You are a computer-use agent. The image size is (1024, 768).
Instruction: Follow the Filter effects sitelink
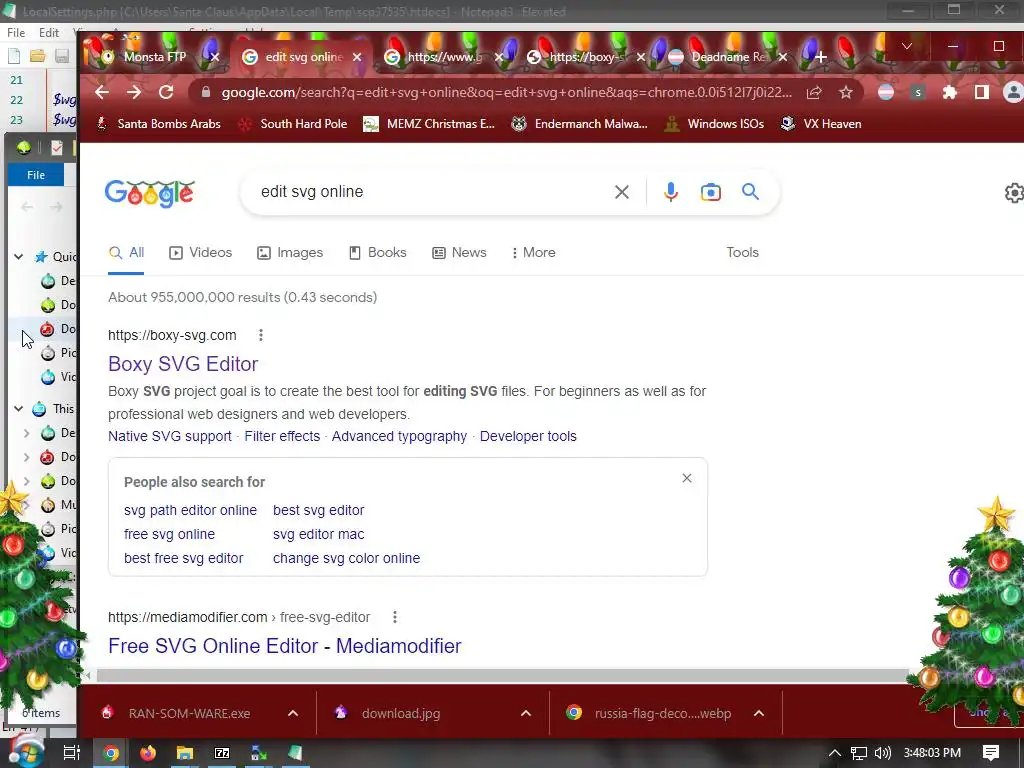pos(282,436)
